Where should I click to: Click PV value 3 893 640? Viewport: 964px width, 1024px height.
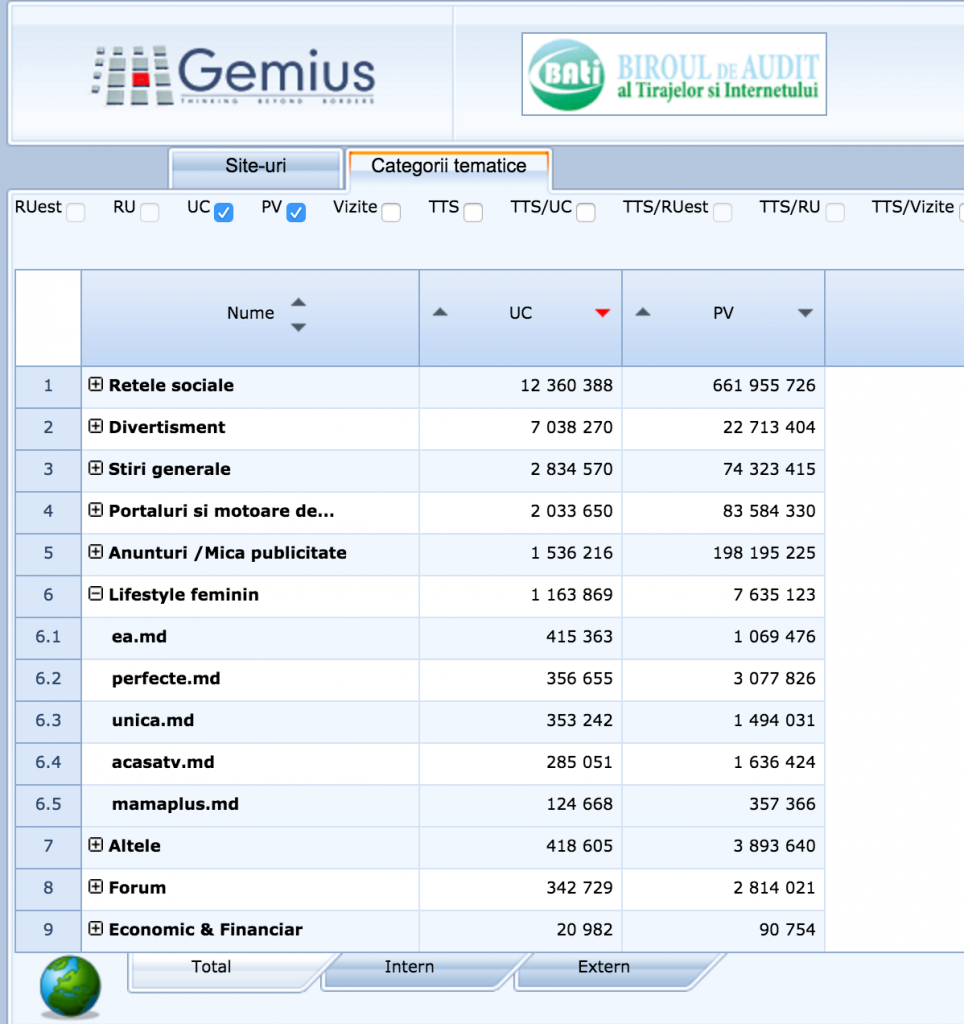774,846
